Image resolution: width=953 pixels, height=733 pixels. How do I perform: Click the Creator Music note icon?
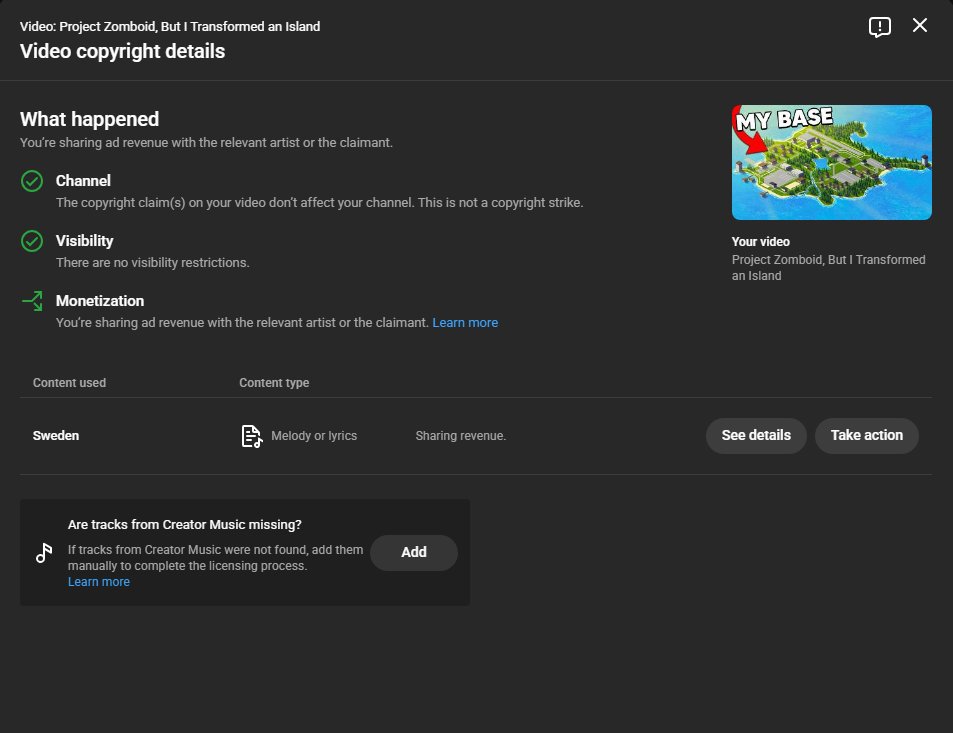44,552
